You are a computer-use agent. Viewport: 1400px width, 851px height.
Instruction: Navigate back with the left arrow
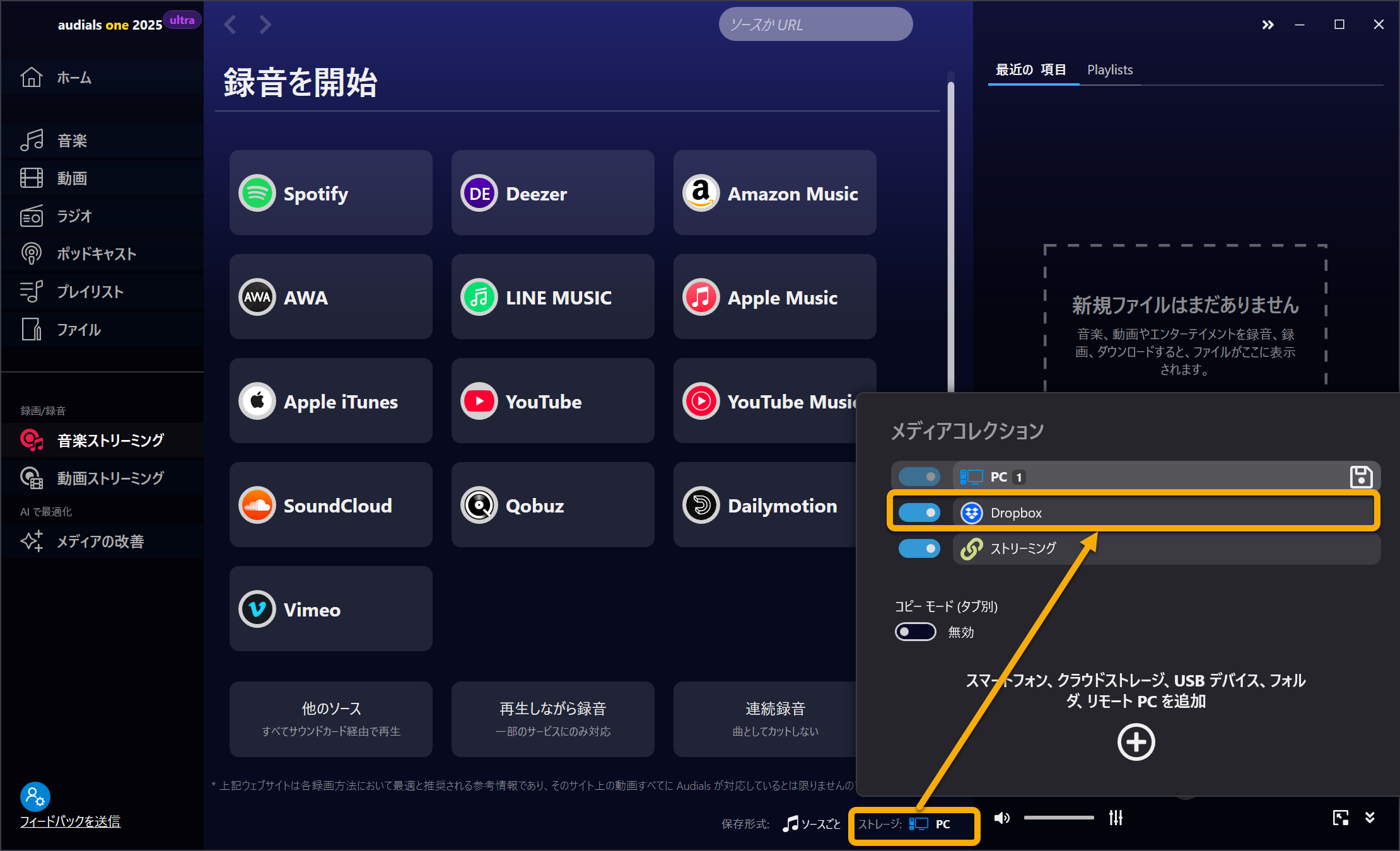(230, 25)
